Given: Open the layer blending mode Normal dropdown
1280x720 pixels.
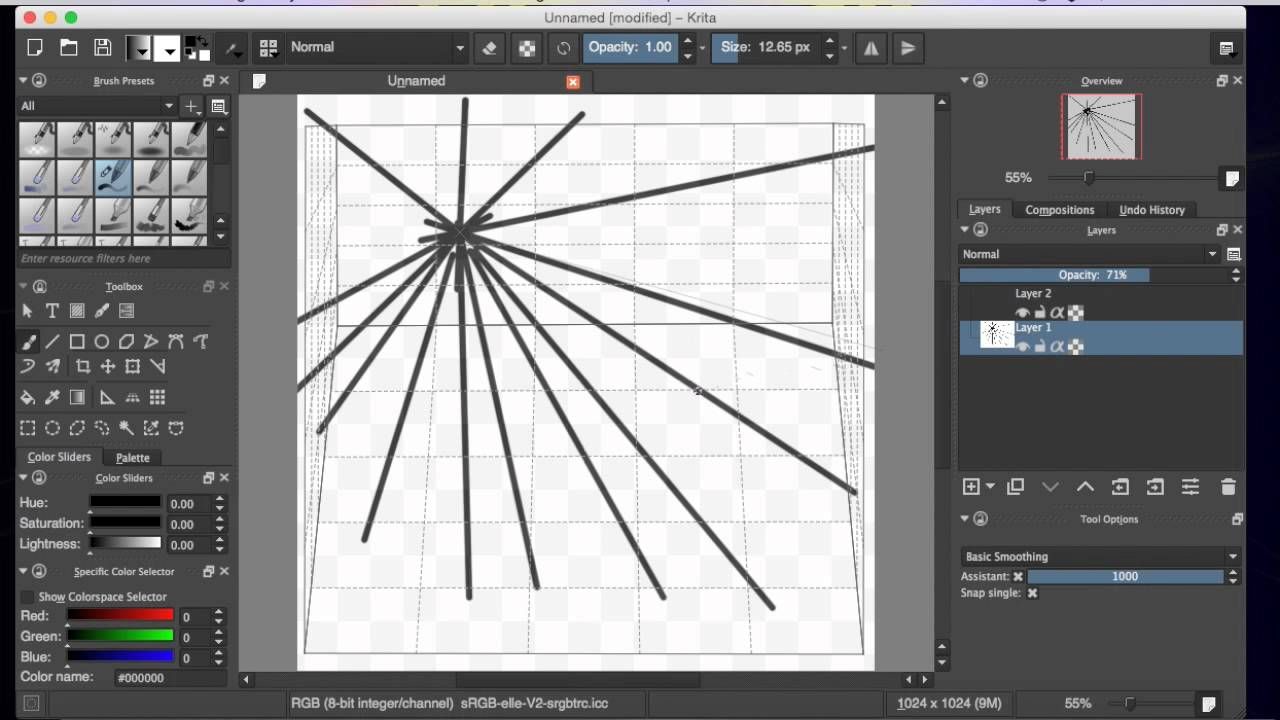Looking at the screenshot, I should (x=1090, y=254).
